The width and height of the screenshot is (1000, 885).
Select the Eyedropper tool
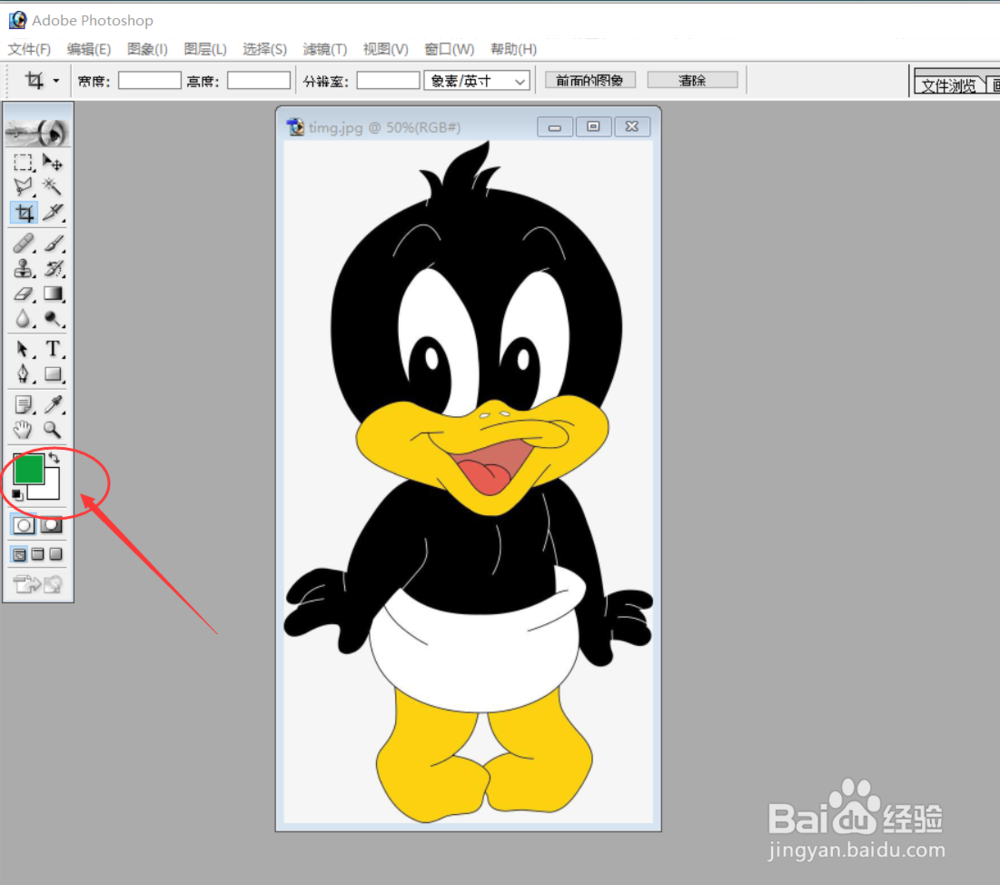point(53,404)
